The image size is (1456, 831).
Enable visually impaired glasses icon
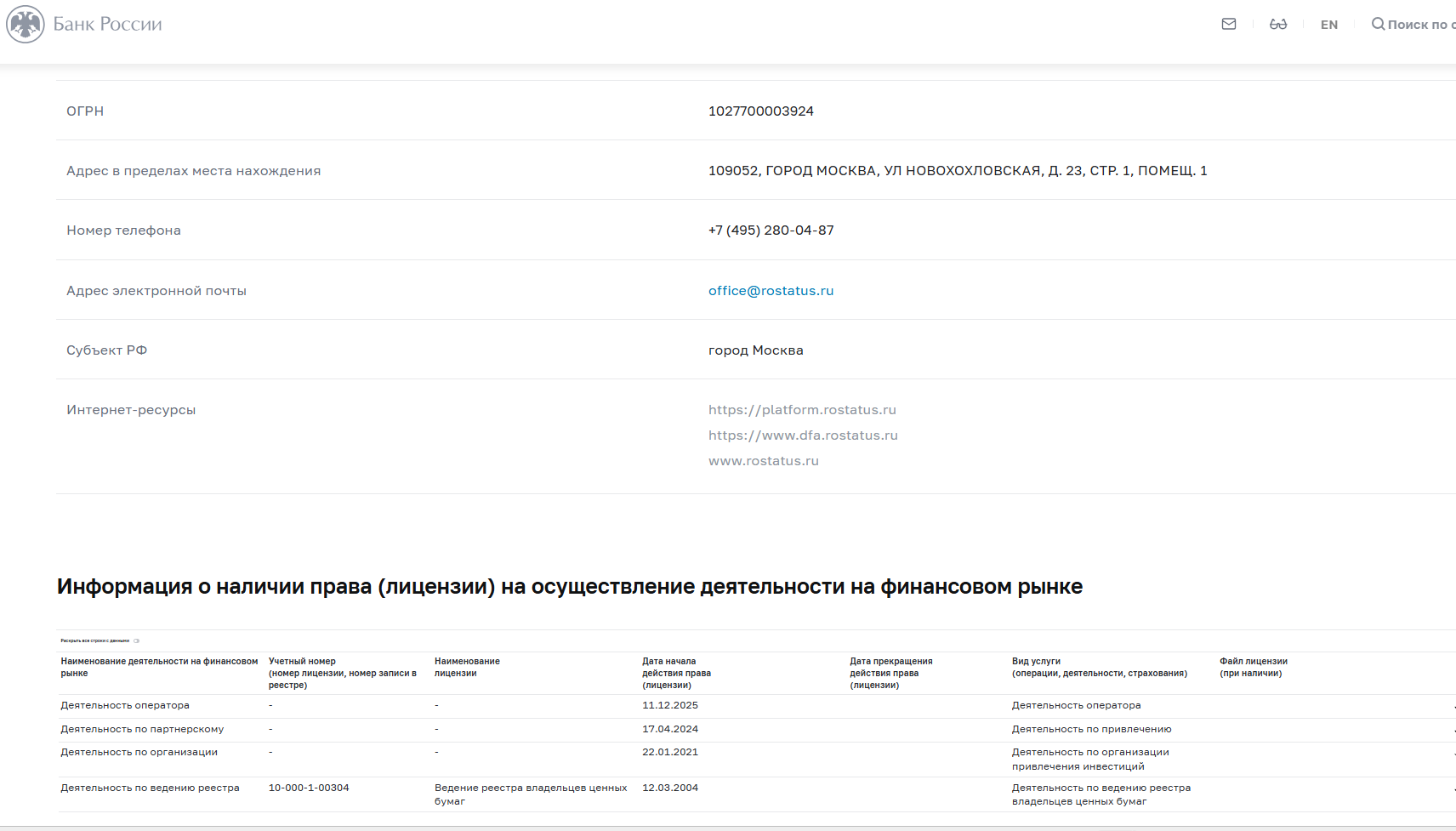1278,24
